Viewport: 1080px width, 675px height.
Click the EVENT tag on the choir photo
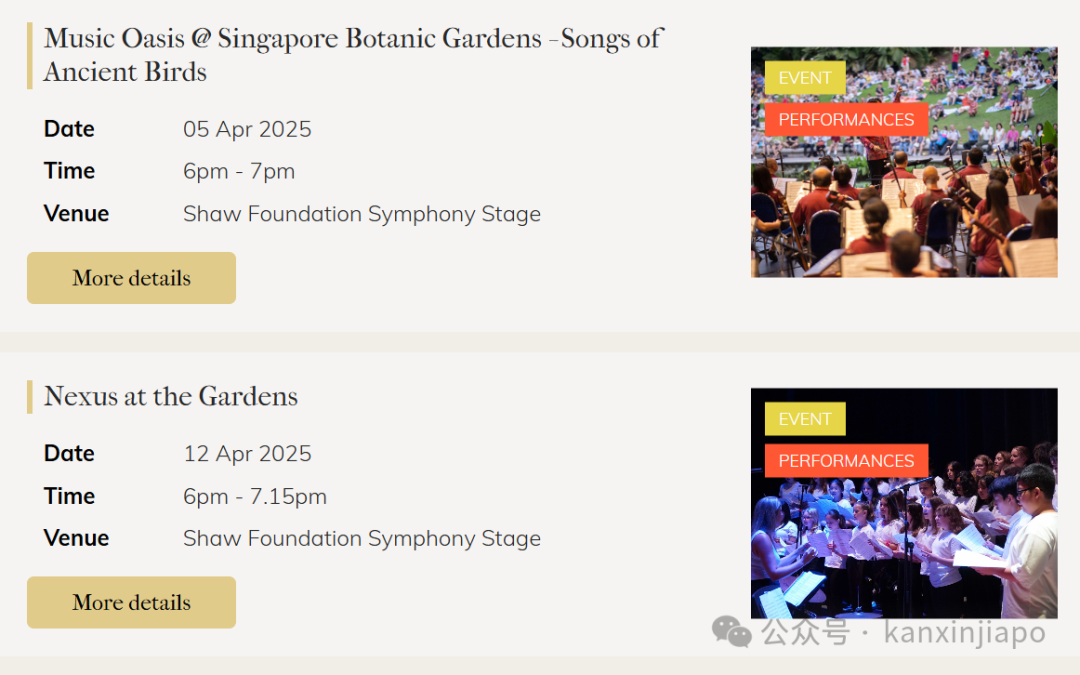(804, 419)
